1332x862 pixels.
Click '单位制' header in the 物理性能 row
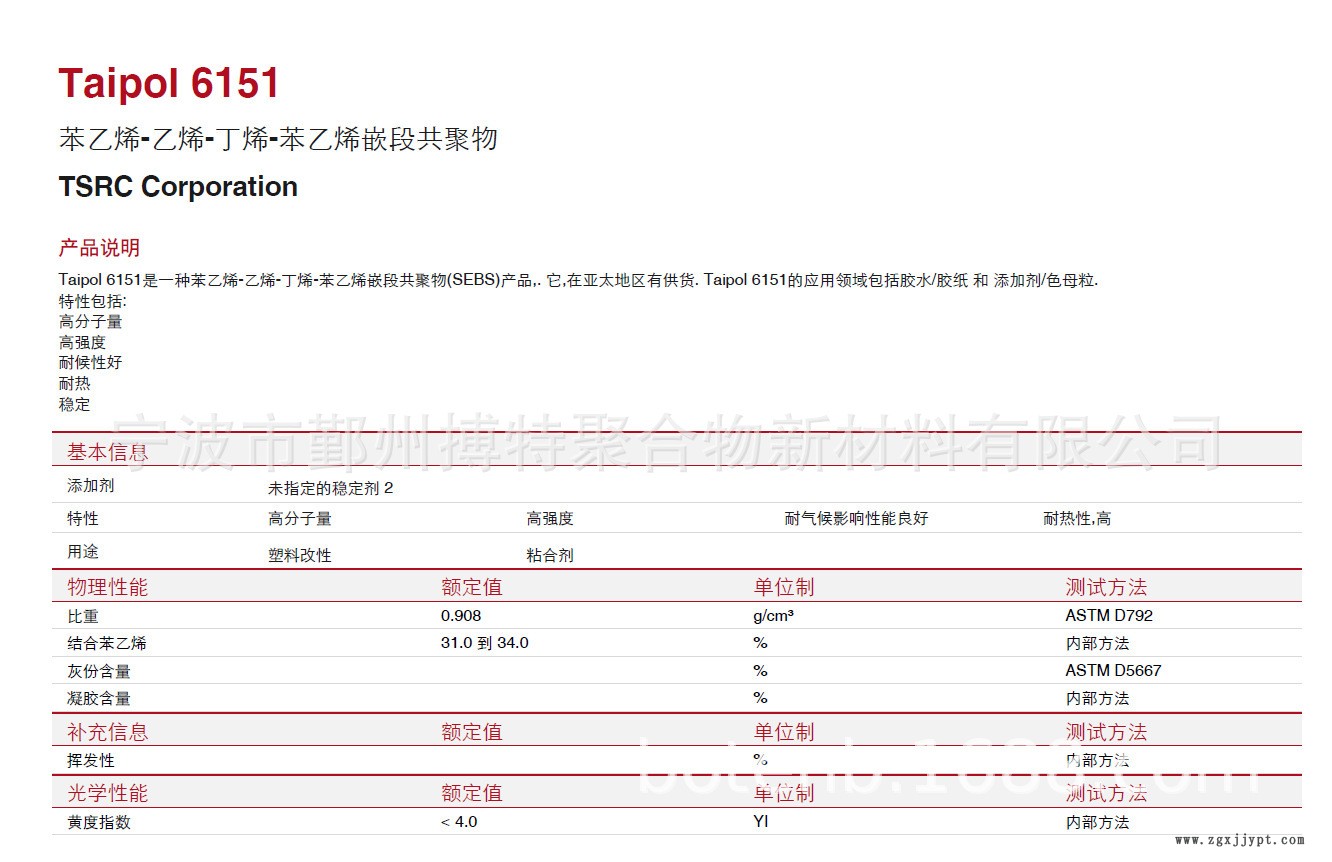(x=784, y=587)
